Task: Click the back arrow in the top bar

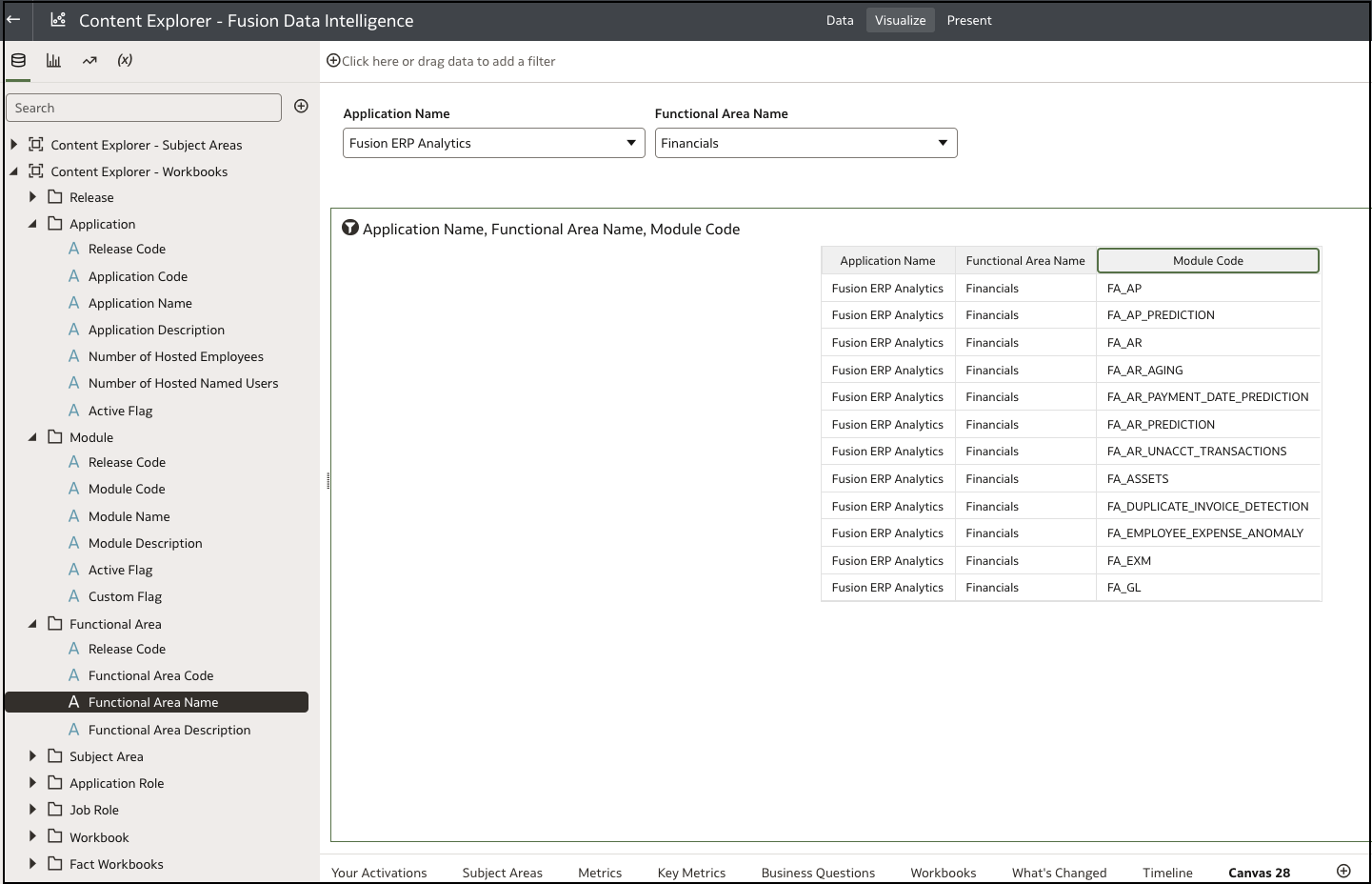Action: point(15,19)
